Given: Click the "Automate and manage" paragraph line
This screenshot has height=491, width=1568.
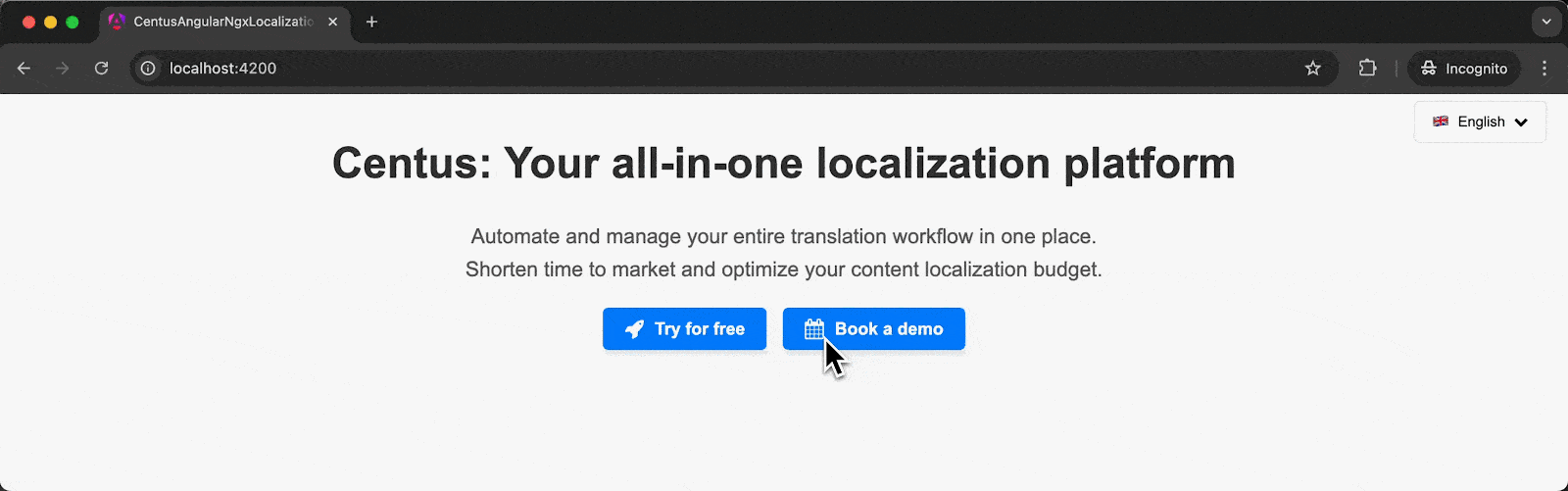Looking at the screenshot, I should [784, 236].
